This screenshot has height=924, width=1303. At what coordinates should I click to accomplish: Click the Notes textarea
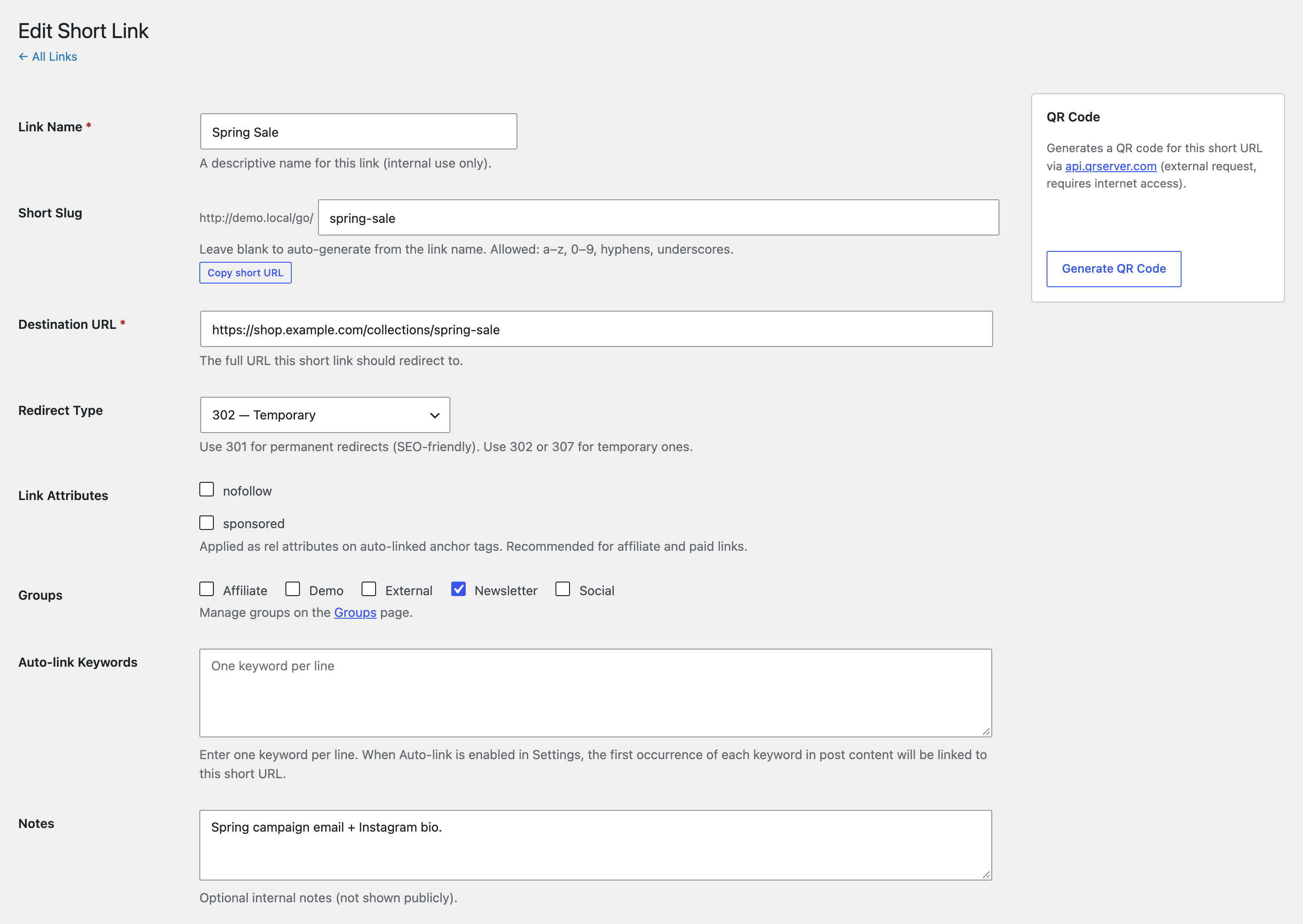point(596,845)
